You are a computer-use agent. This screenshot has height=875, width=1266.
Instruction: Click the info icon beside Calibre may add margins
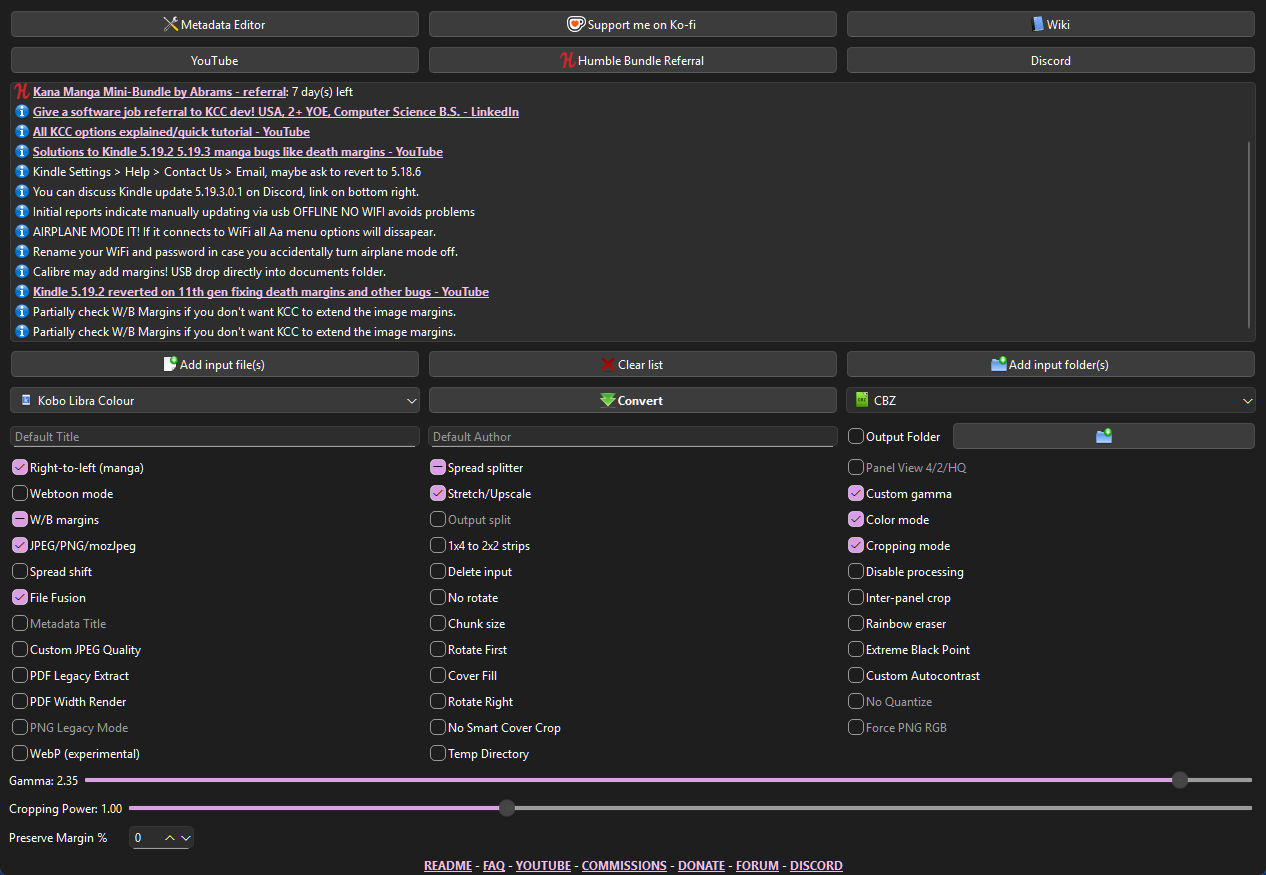click(x=22, y=271)
